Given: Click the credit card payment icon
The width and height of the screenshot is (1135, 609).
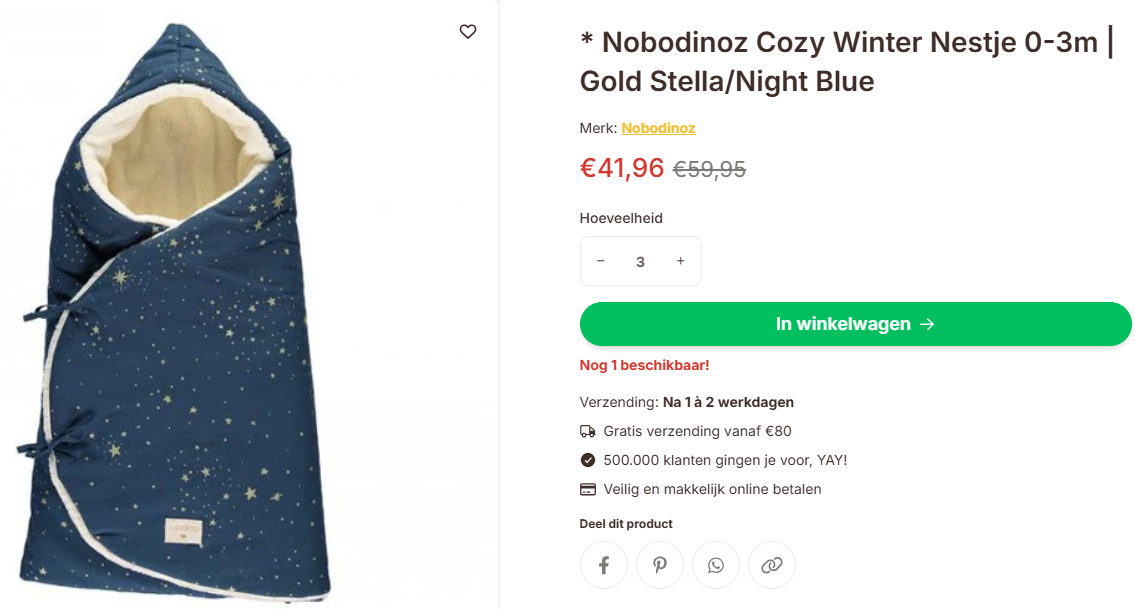Looking at the screenshot, I should [x=588, y=489].
